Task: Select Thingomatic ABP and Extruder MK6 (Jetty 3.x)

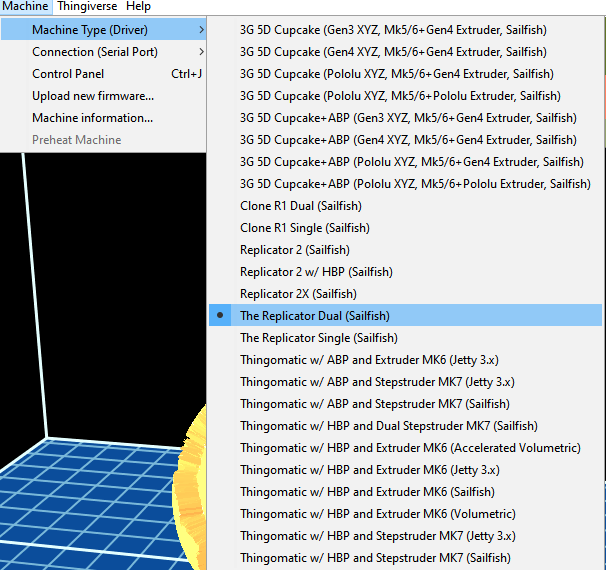Action: pyautogui.click(x=405, y=360)
